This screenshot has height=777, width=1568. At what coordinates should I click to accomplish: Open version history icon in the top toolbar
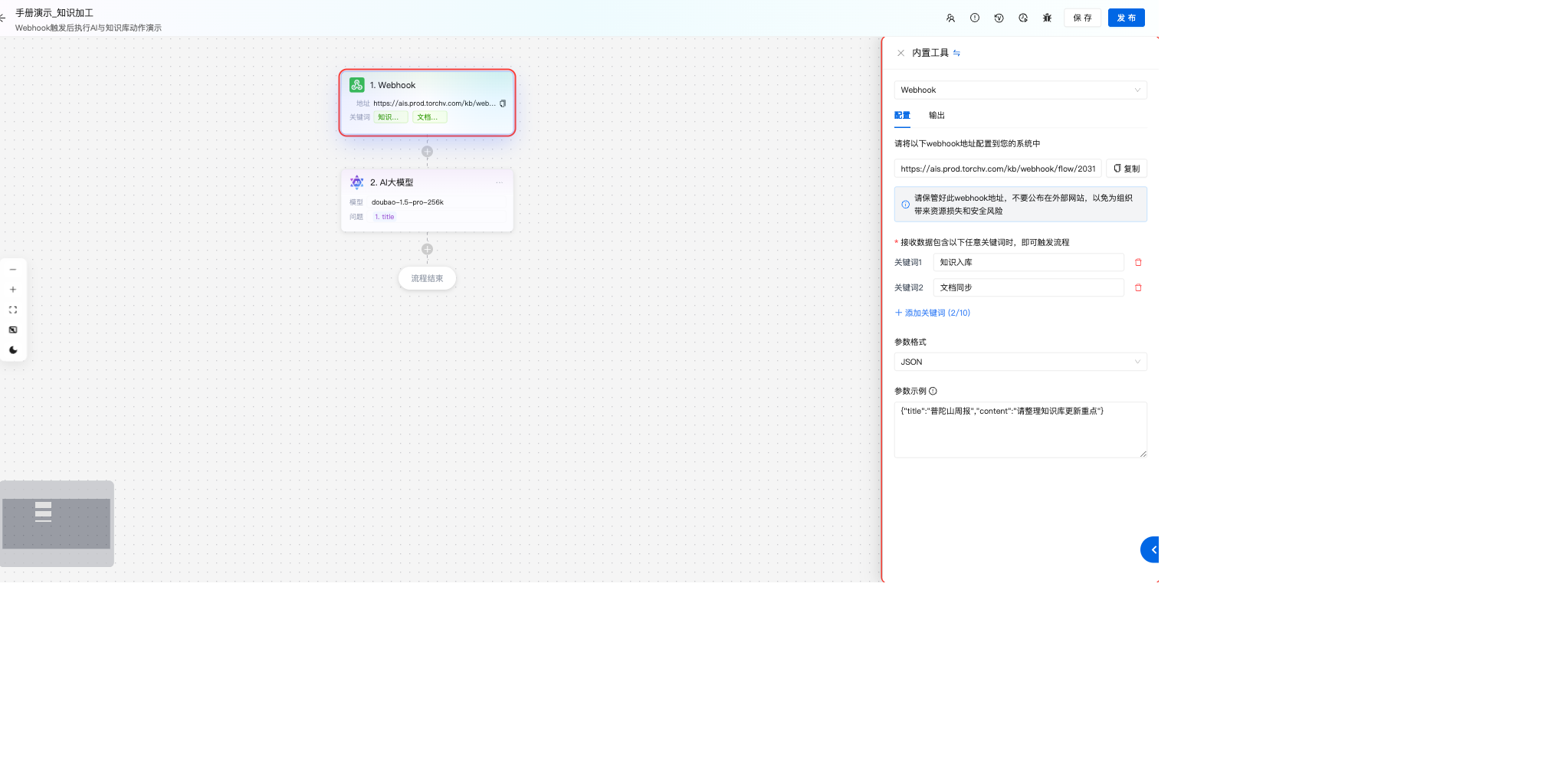click(999, 18)
